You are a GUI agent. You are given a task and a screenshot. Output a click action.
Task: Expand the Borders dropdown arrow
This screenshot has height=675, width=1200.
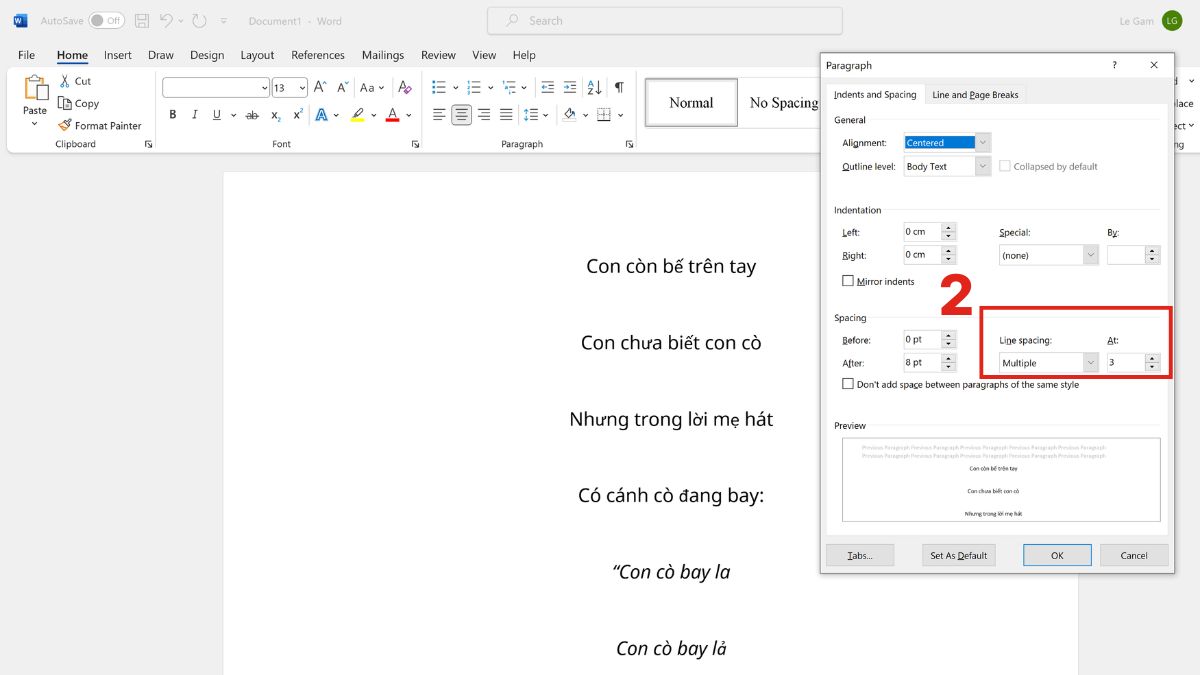pyautogui.click(x=620, y=115)
